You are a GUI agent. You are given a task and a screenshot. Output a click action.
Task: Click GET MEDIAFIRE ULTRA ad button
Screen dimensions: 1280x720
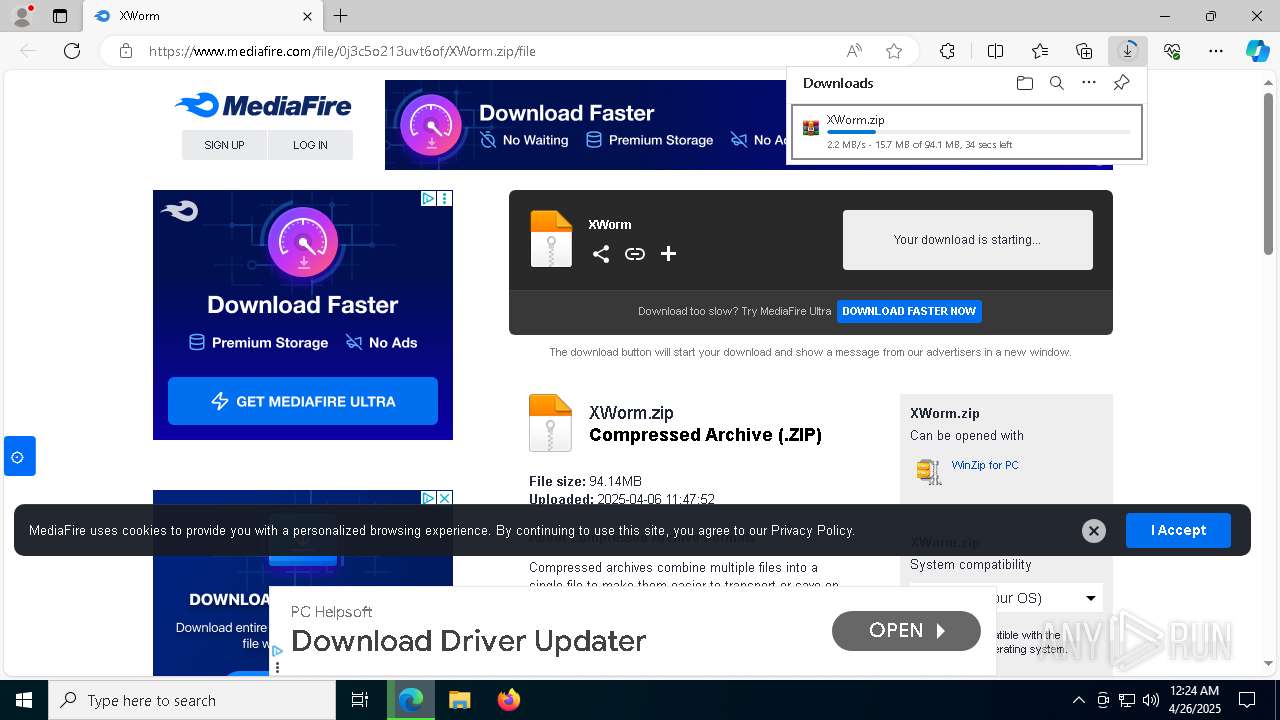coord(303,401)
